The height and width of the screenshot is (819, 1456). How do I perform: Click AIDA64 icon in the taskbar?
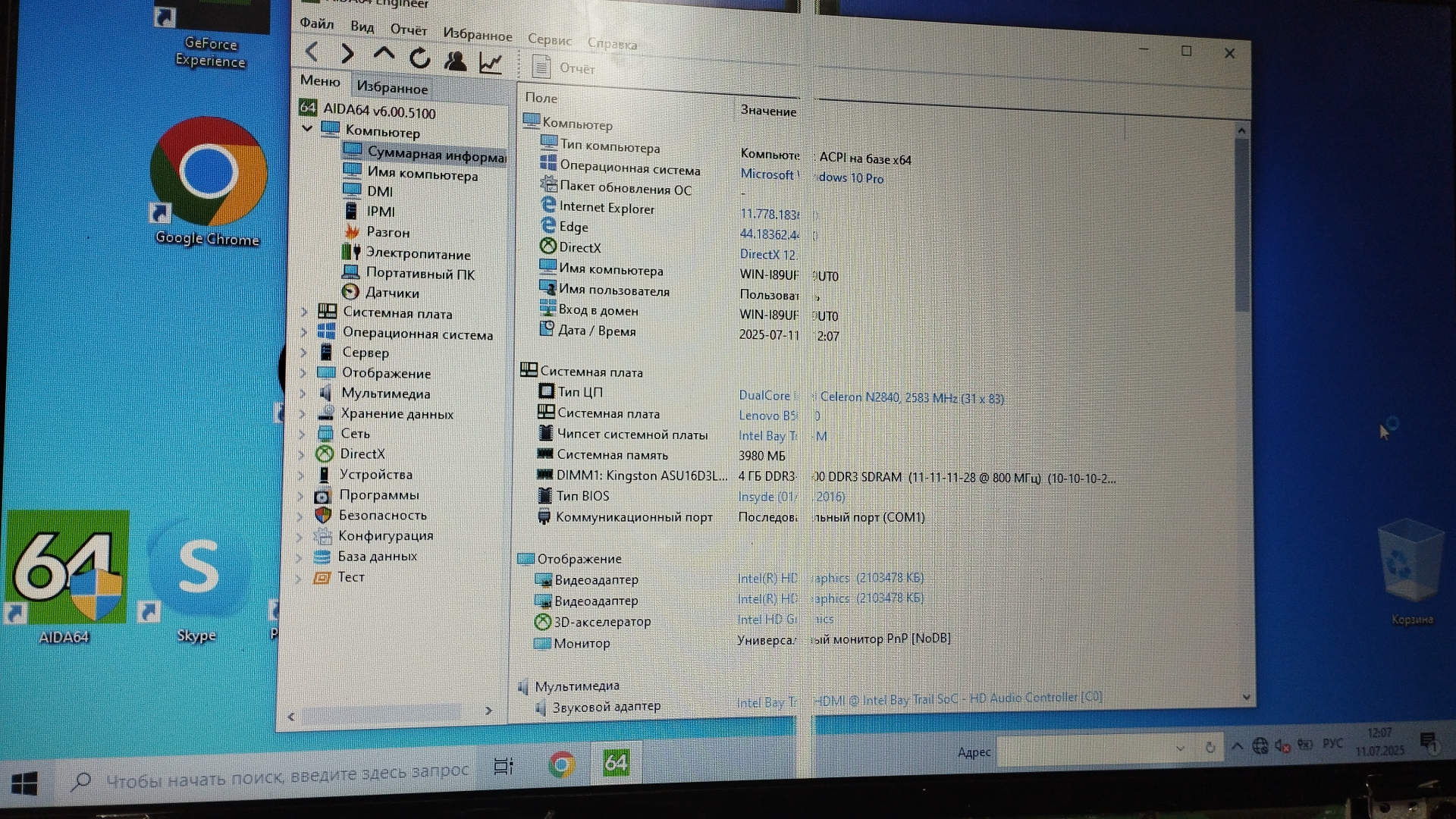(x=616, y=762)
